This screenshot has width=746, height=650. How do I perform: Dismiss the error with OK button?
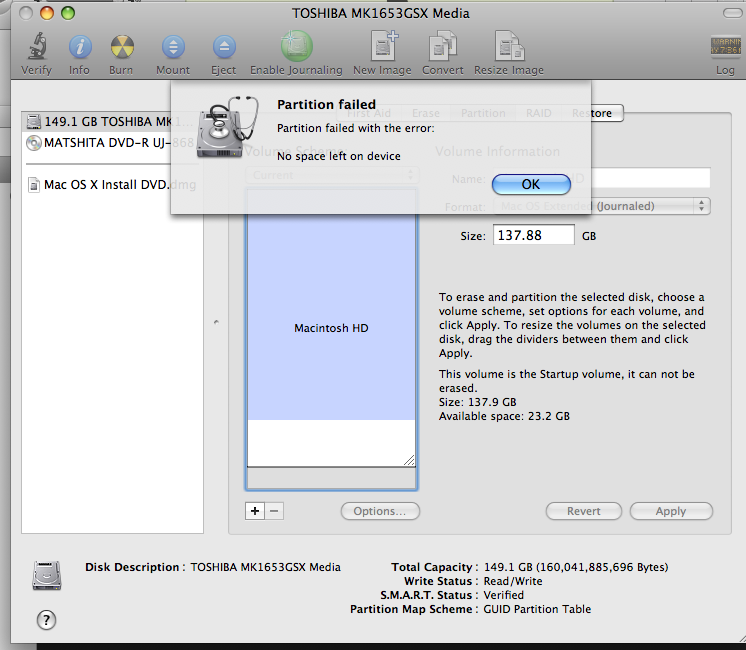[x=531, y=185]
